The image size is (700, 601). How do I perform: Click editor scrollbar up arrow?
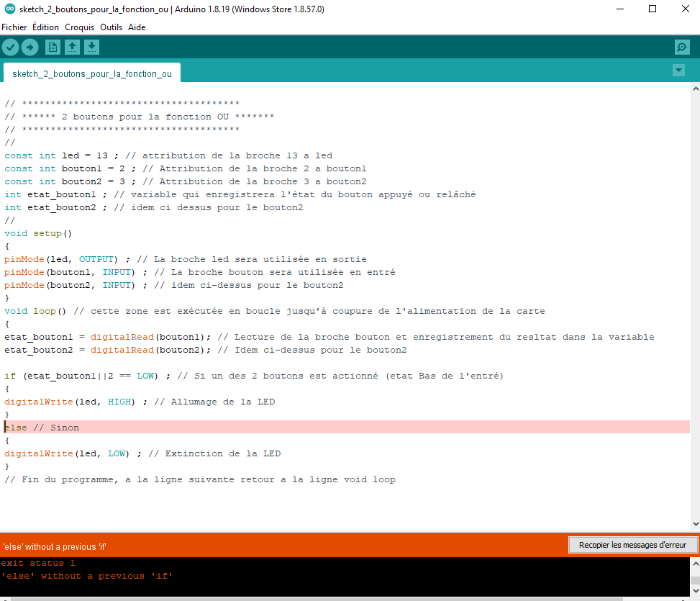(695, 89)
